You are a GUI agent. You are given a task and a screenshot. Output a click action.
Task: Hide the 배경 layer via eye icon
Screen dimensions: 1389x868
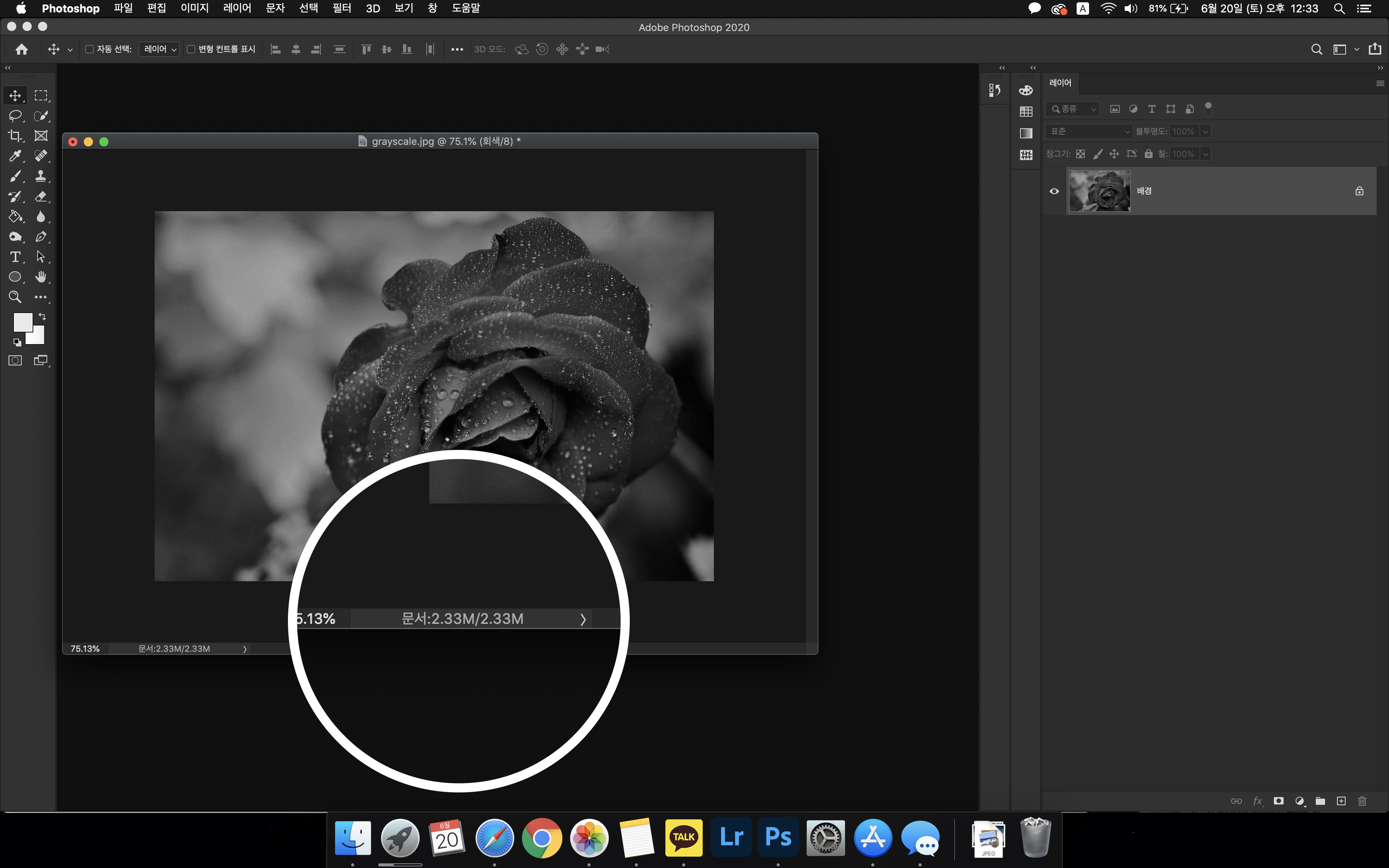(1055, 191)
